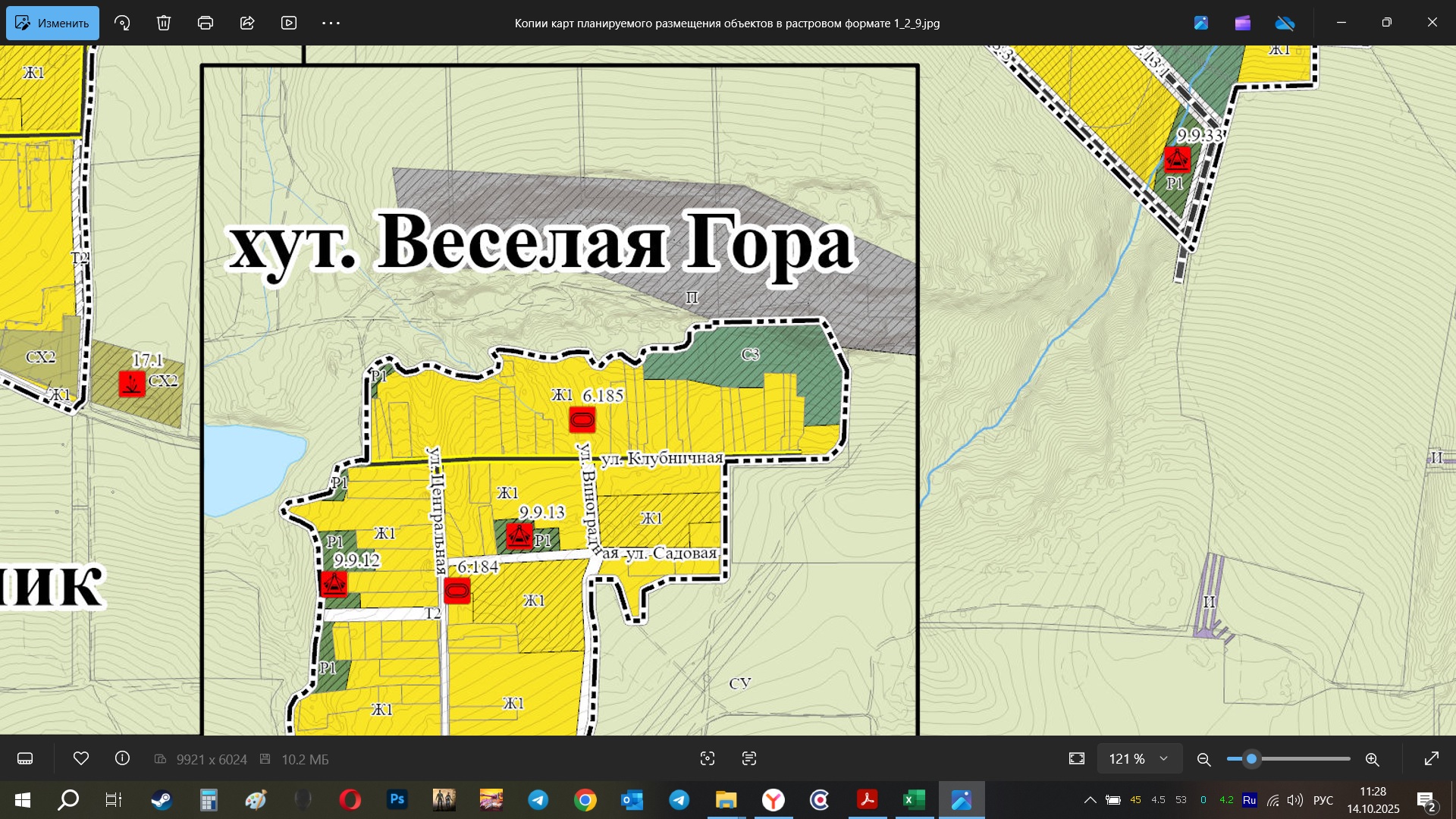Toggle favorite with heart icon

point(81,758)
